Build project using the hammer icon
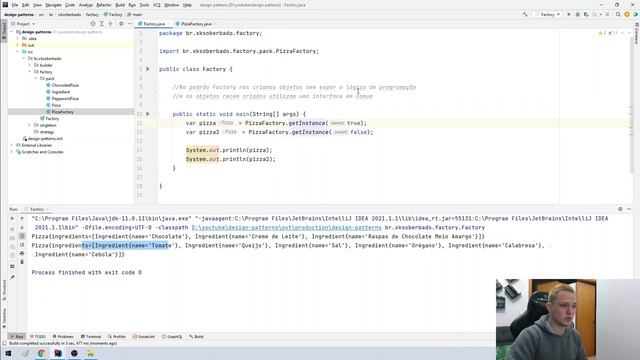This screenshot has width=640, height=360. 525,14
